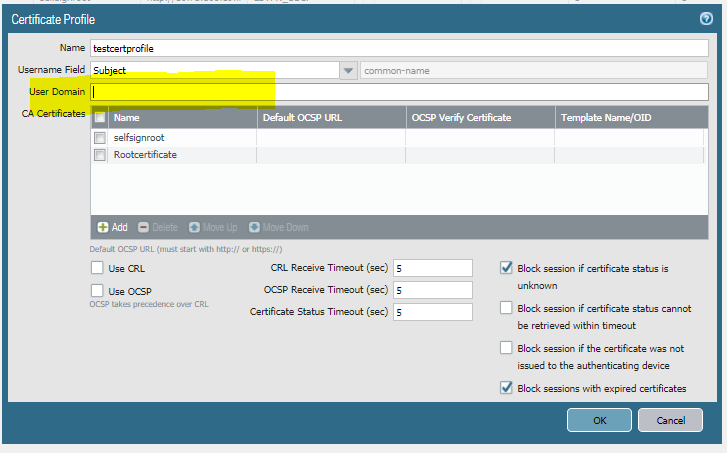Click the Move Up arrow icon
This screenshot has height=453, width=727.
(194, 227)
